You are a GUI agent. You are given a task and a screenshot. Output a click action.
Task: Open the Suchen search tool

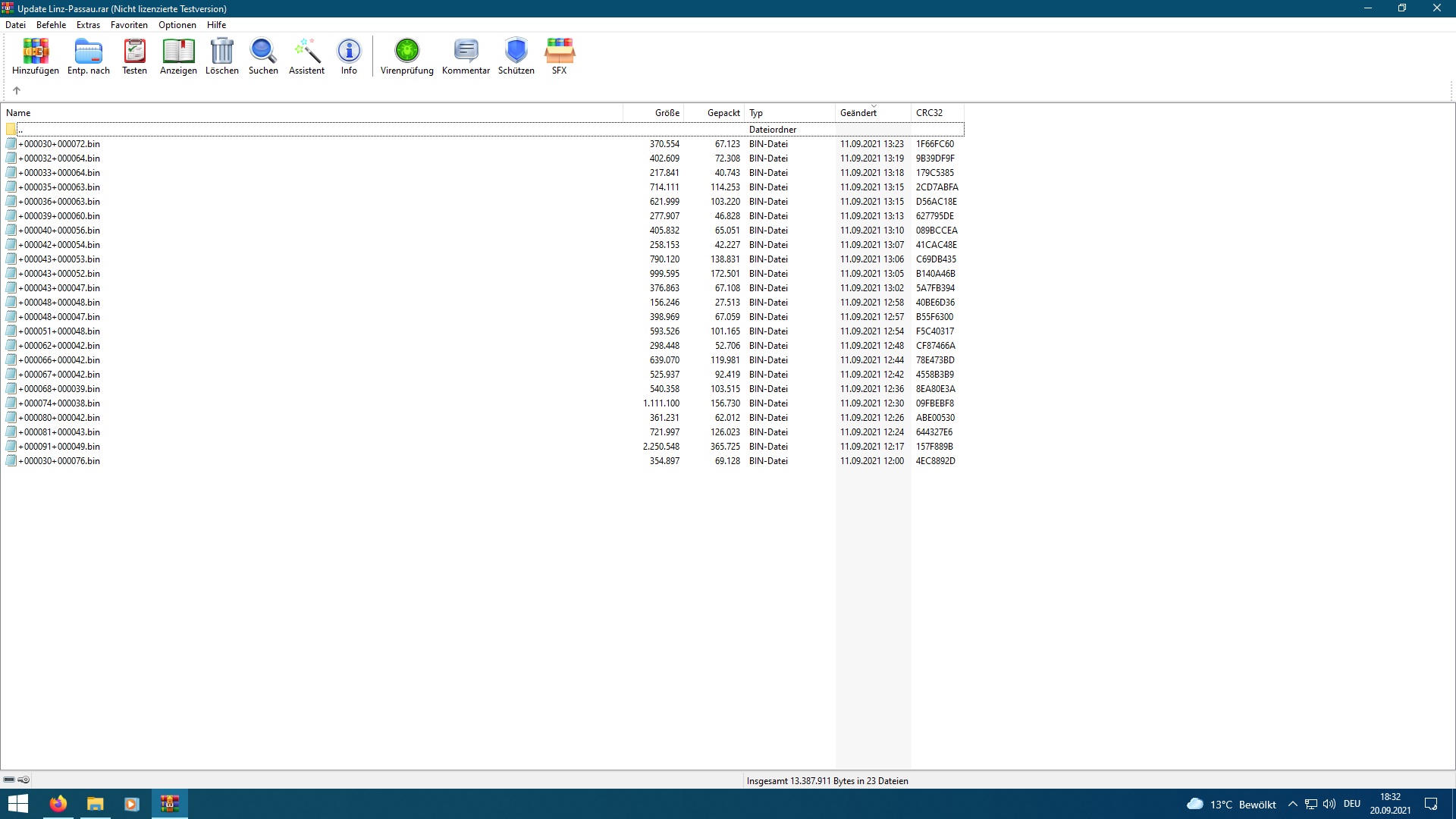(263, 56)
